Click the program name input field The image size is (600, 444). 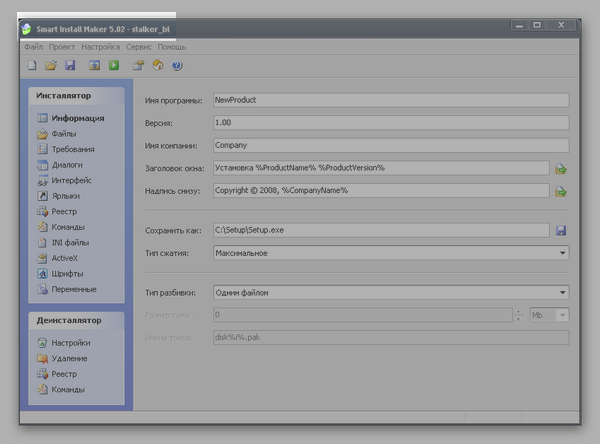(390, 100)
